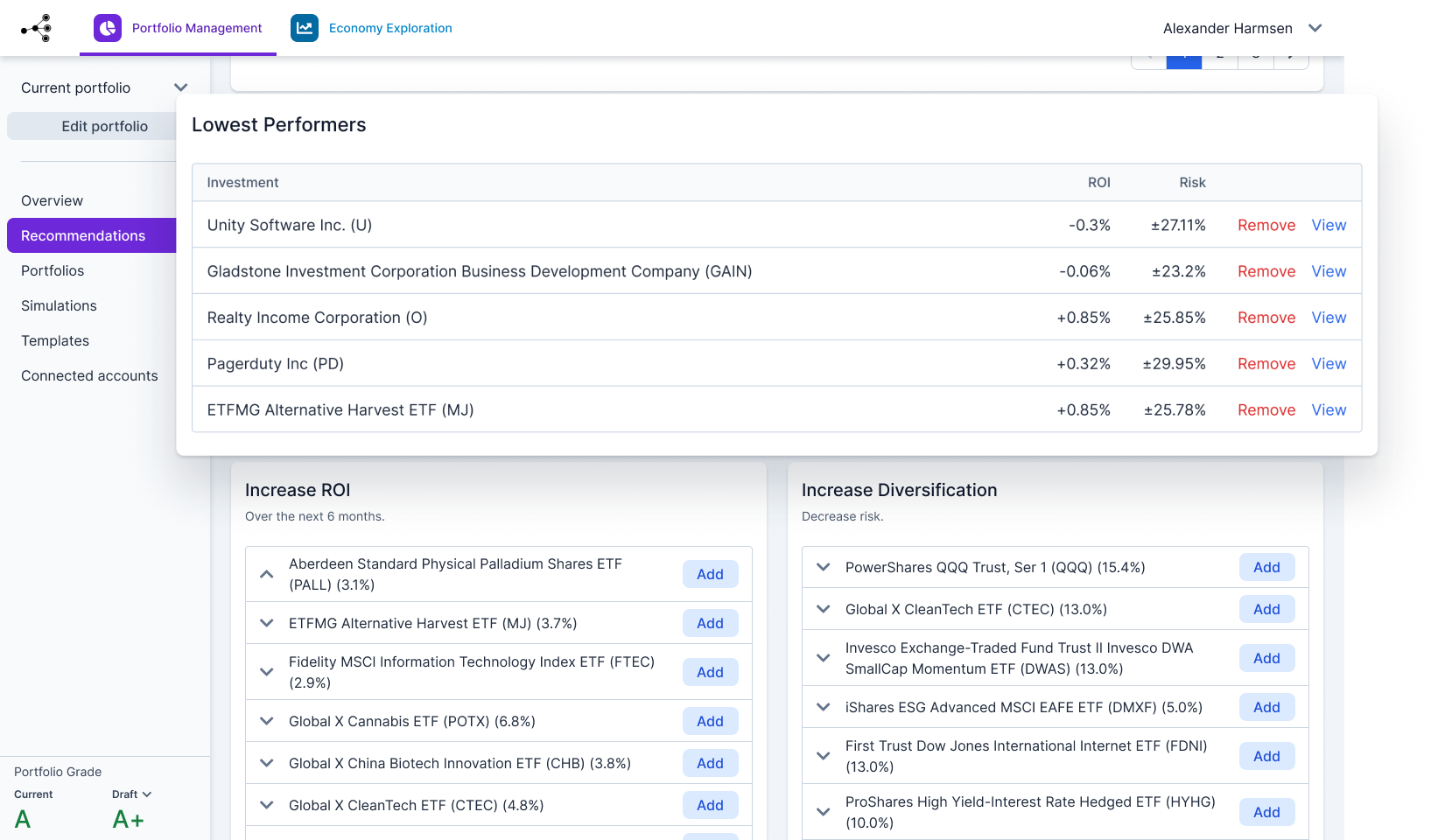View Realty Income Corporation (O)
The width and height of the screenshot is (1438, 840).
tap(1329, 318)
